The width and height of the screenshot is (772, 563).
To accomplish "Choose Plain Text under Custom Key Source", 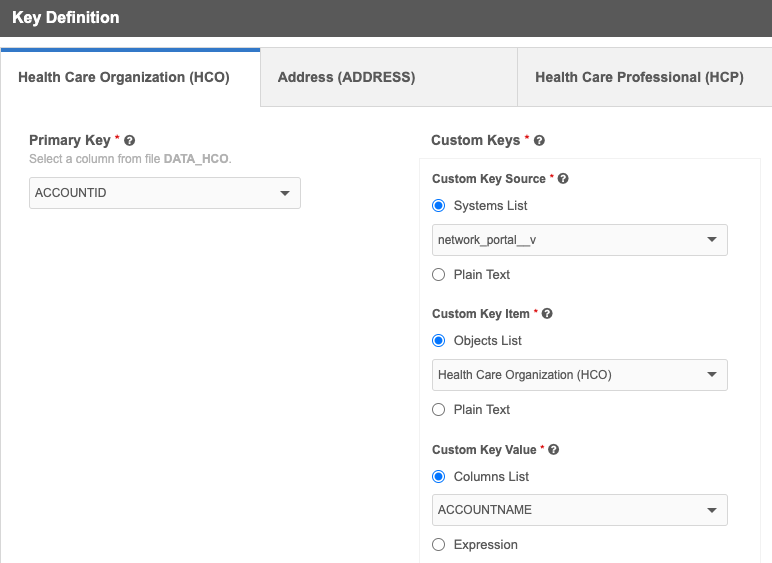I will 438,274.
